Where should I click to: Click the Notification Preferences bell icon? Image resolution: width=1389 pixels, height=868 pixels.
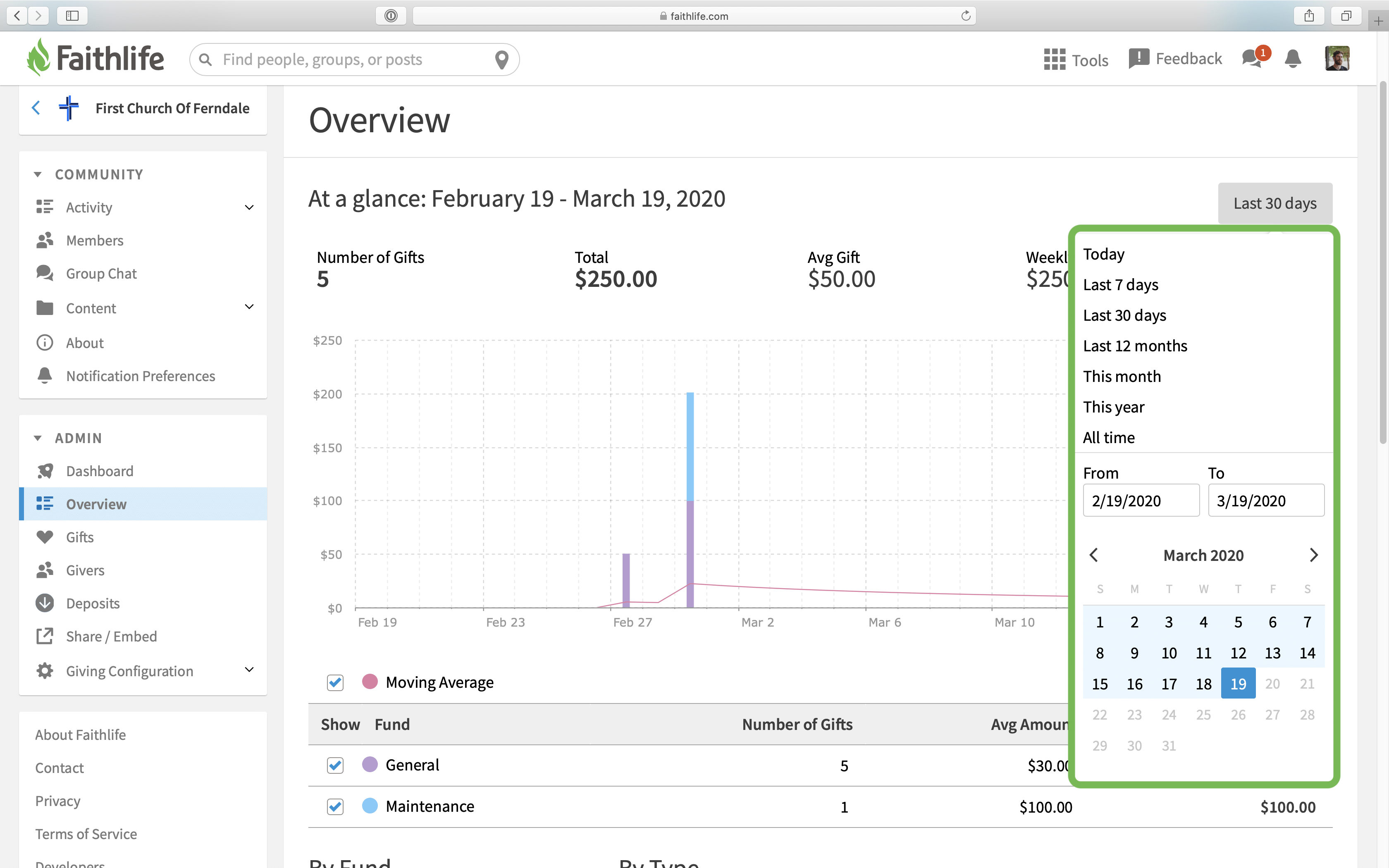coord(45,375)
